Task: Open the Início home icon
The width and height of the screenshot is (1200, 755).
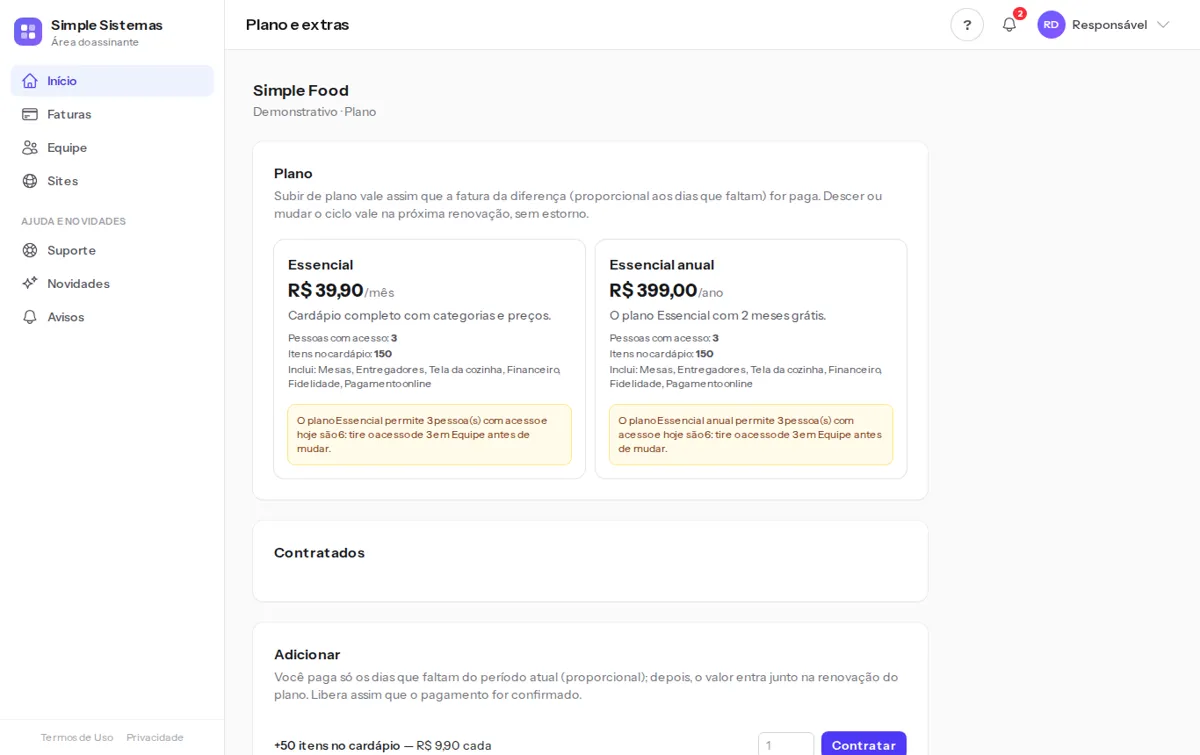Action: (x=30, y=81)
